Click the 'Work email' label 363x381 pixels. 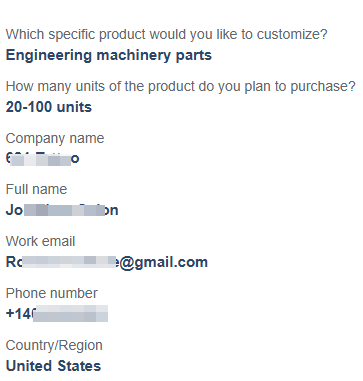point(40,241)
